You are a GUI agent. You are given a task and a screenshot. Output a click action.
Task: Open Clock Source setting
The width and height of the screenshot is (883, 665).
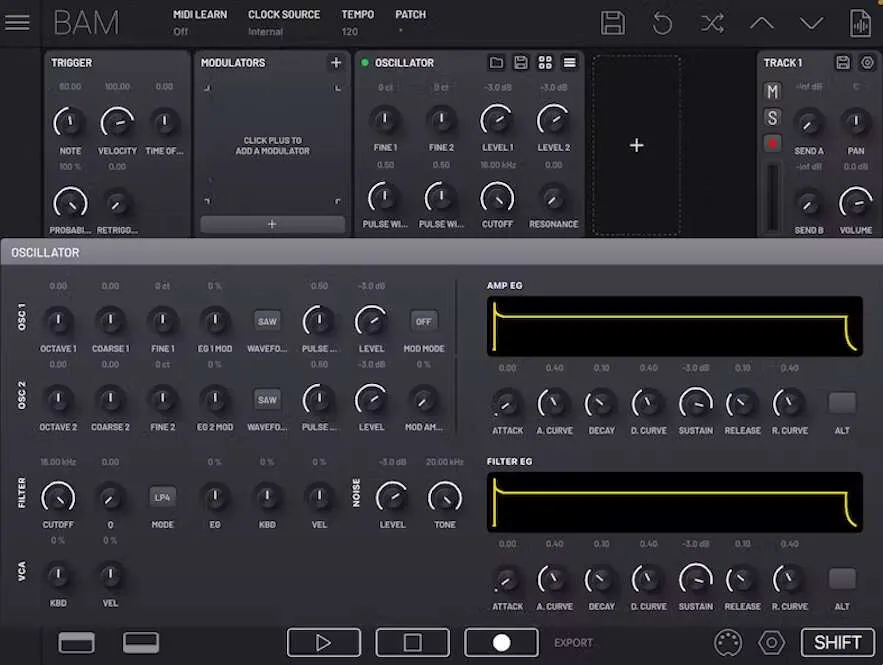[284, 23]
